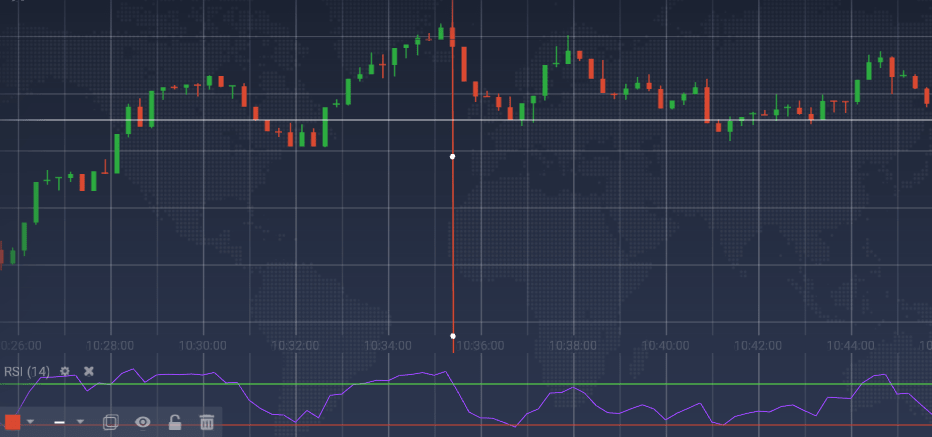This screenshot has width=932, height=437.
Task: Click the RSI (14) indicator label
Action: click(x=27, y=371)
